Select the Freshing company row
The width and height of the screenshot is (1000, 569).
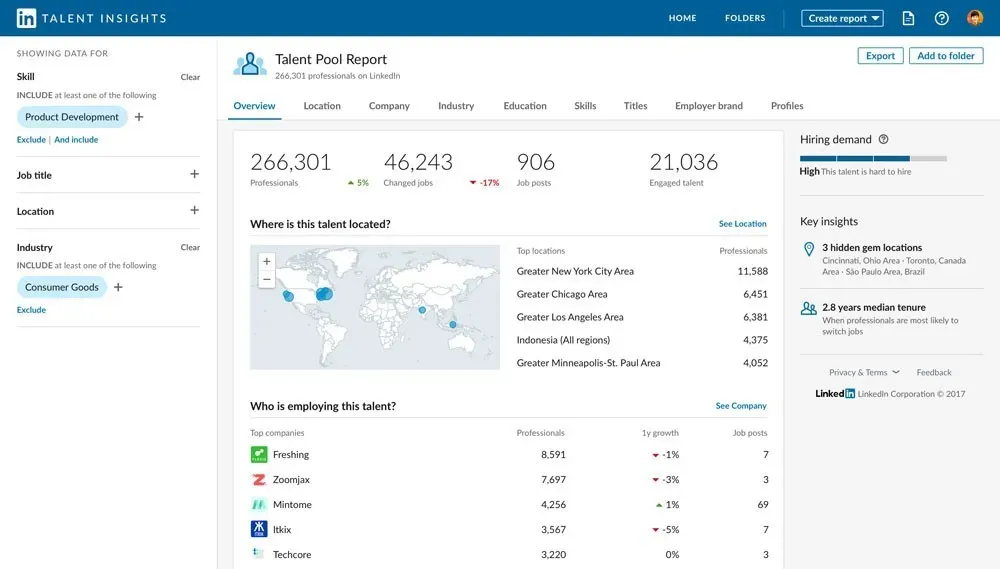(290, 455)
